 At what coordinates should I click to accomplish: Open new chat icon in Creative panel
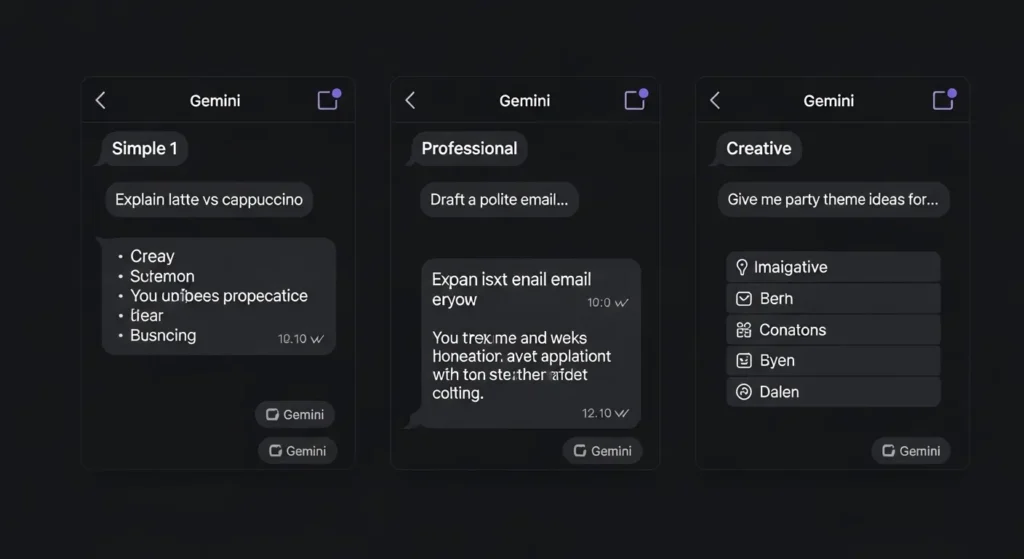point(944,99)
